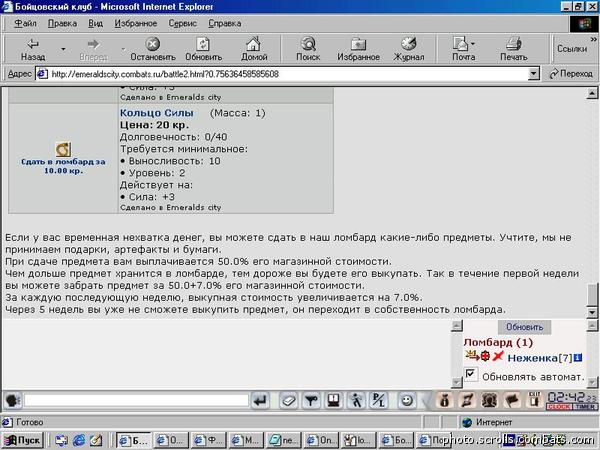This screenshot has width=600, height=450.
Task: Click the Пуск start button
Action: coord(23,440)
